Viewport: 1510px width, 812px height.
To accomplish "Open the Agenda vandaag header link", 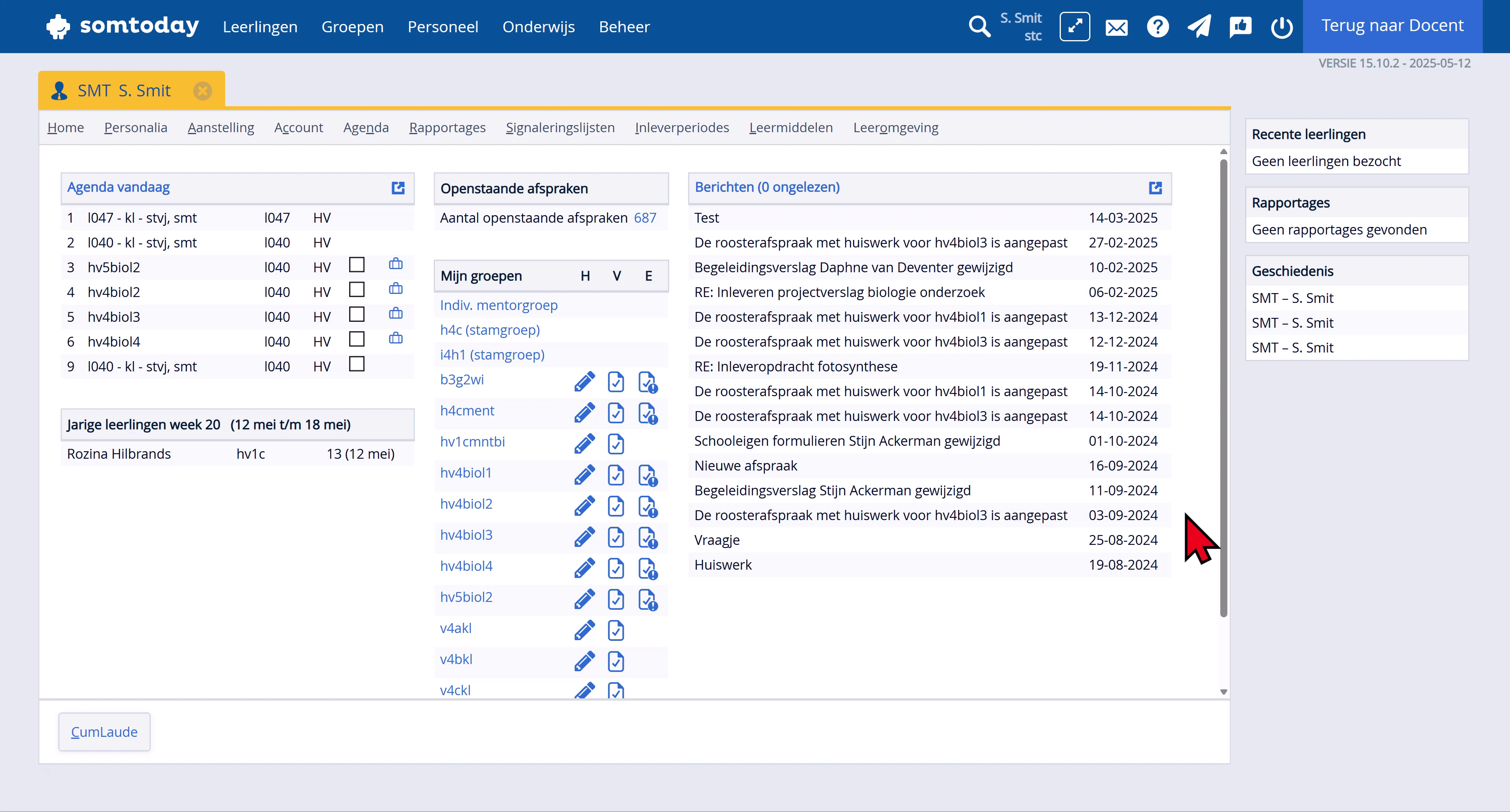I will pos(118,188).
